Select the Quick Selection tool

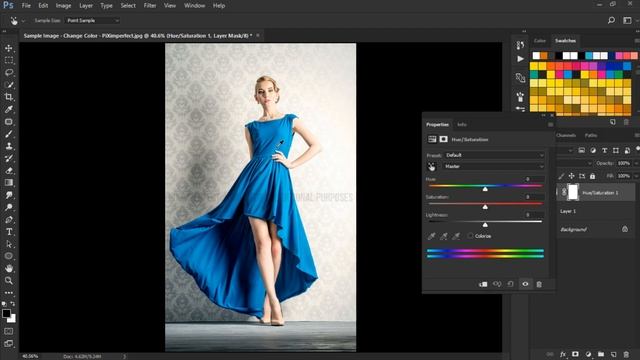(9, 85)
